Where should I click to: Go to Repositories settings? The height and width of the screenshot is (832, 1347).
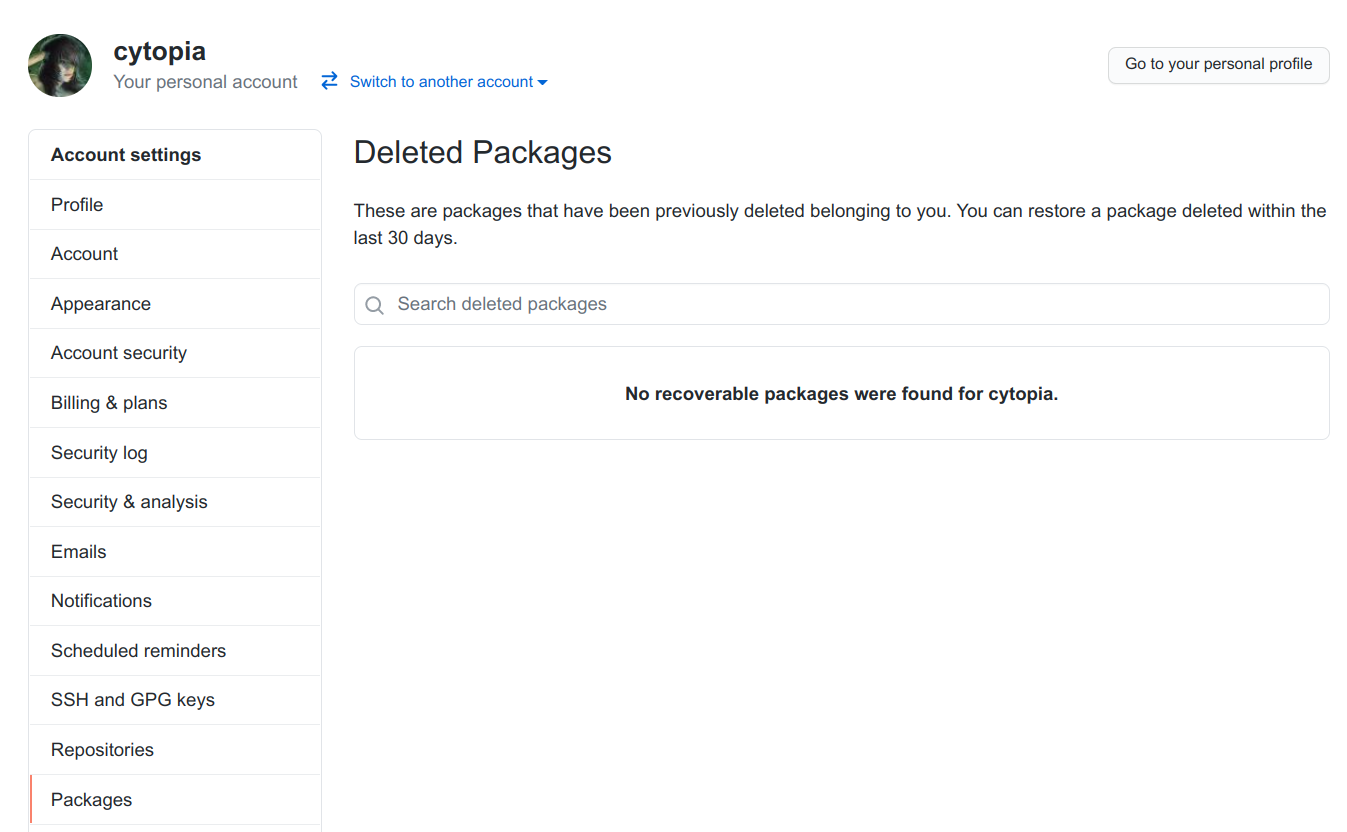[102, 750]
